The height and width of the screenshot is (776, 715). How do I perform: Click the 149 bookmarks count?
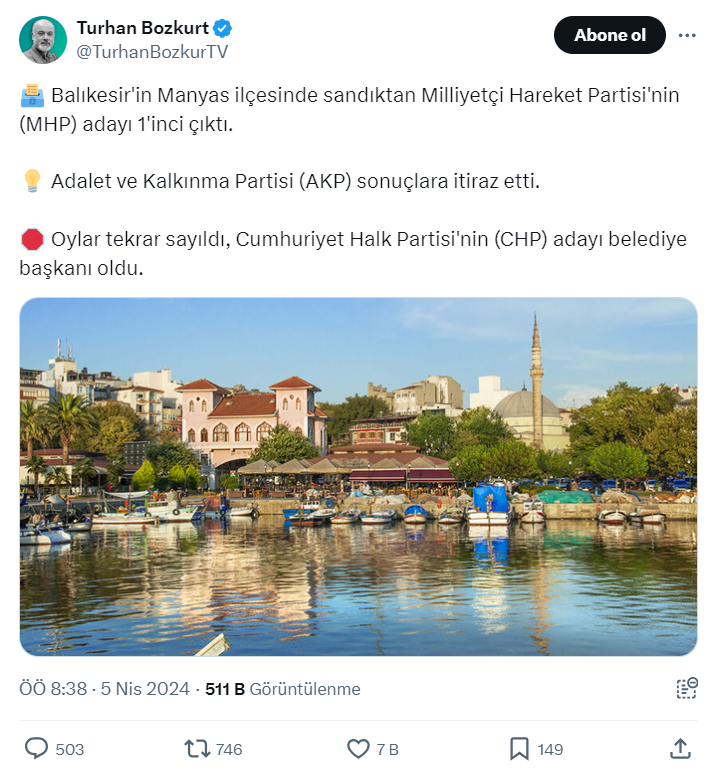click(x=550, y=749)
